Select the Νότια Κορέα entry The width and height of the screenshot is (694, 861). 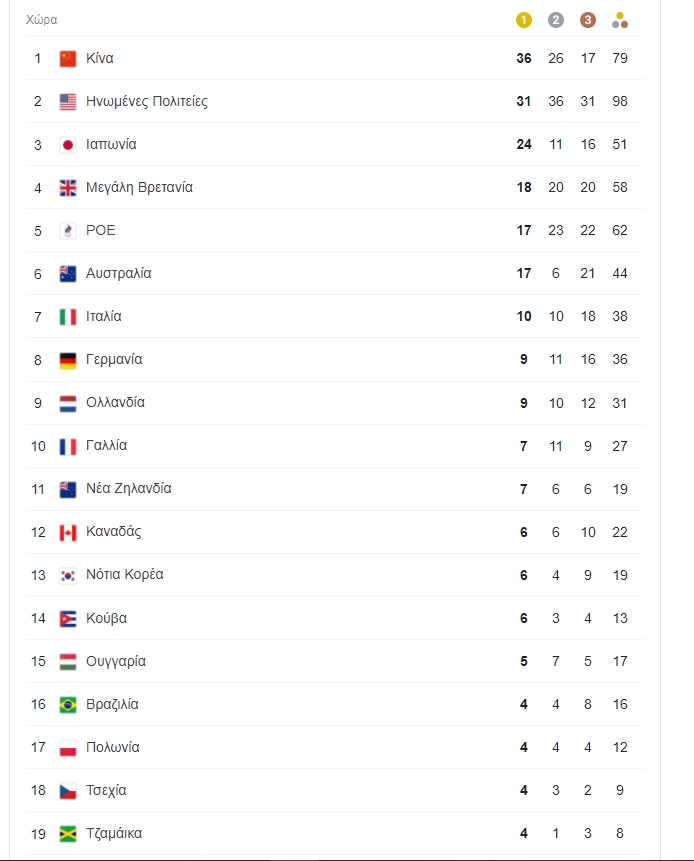[125, 574]
